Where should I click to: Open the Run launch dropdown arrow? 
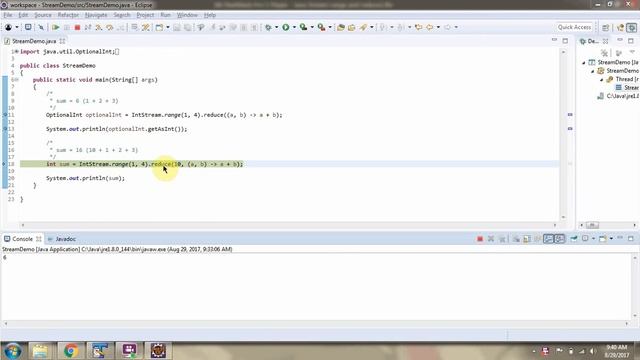click(294, 27)
